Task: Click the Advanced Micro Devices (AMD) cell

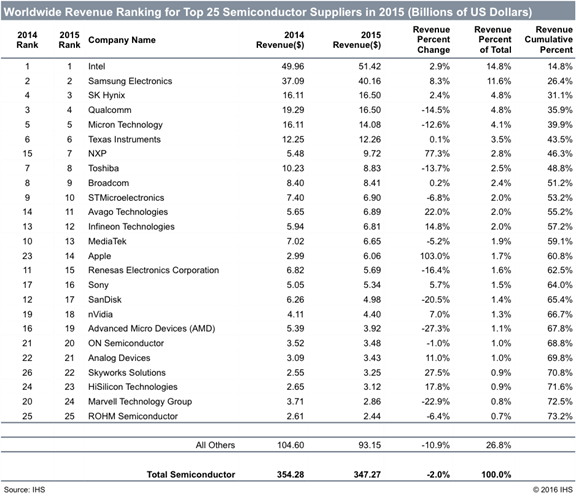Action: pos(152,328)
